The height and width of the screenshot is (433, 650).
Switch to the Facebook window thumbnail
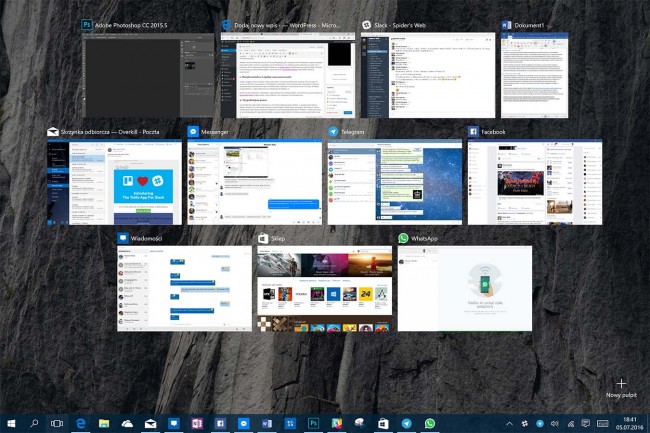point(535,182)
